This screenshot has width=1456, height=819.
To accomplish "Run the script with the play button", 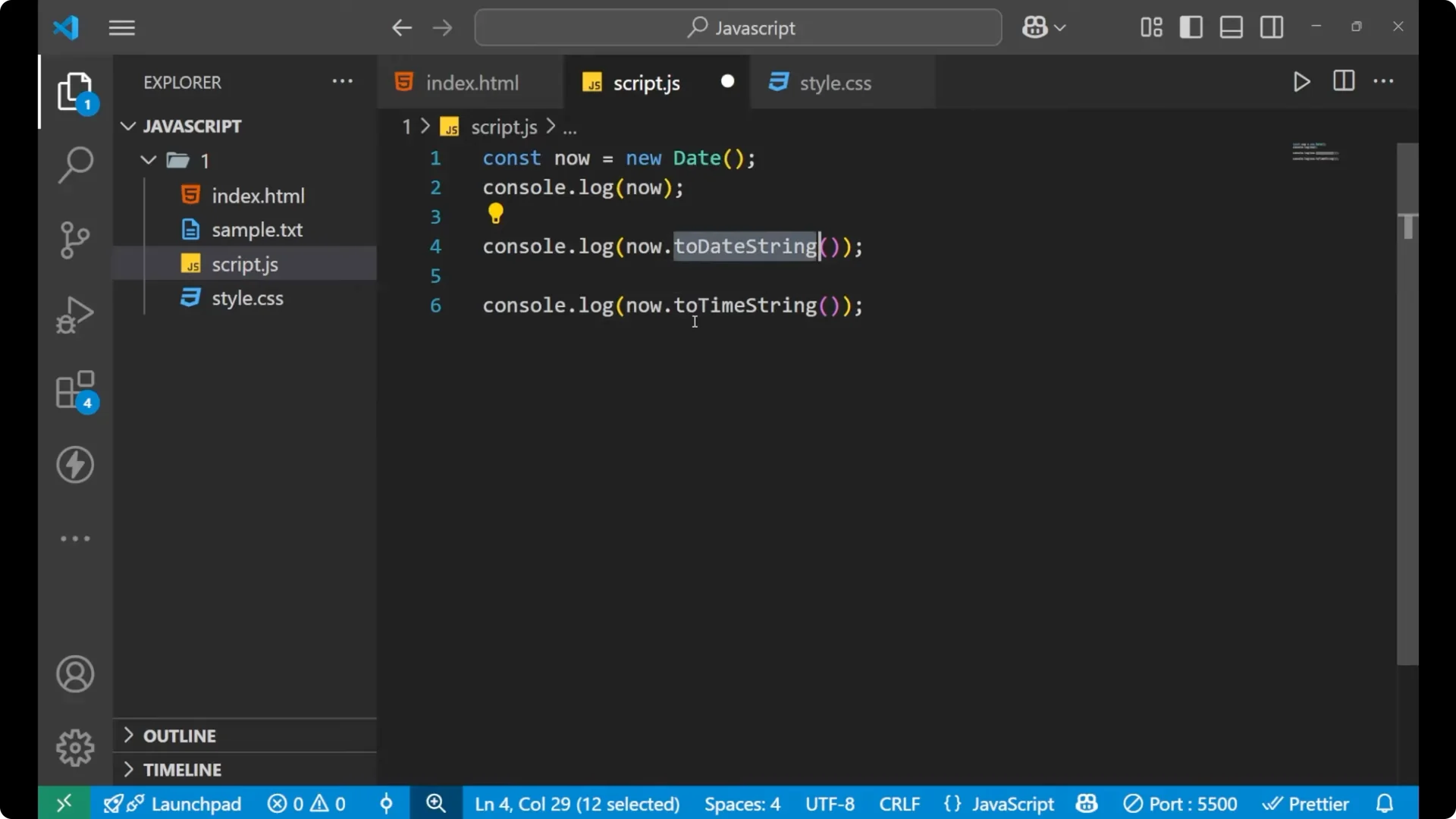I will click(1301, 82).
